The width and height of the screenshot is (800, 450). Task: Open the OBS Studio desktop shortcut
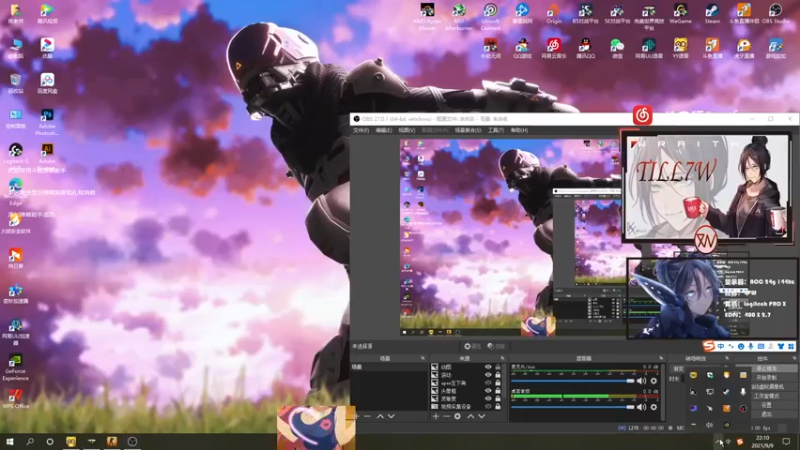[x=775, y=14]
